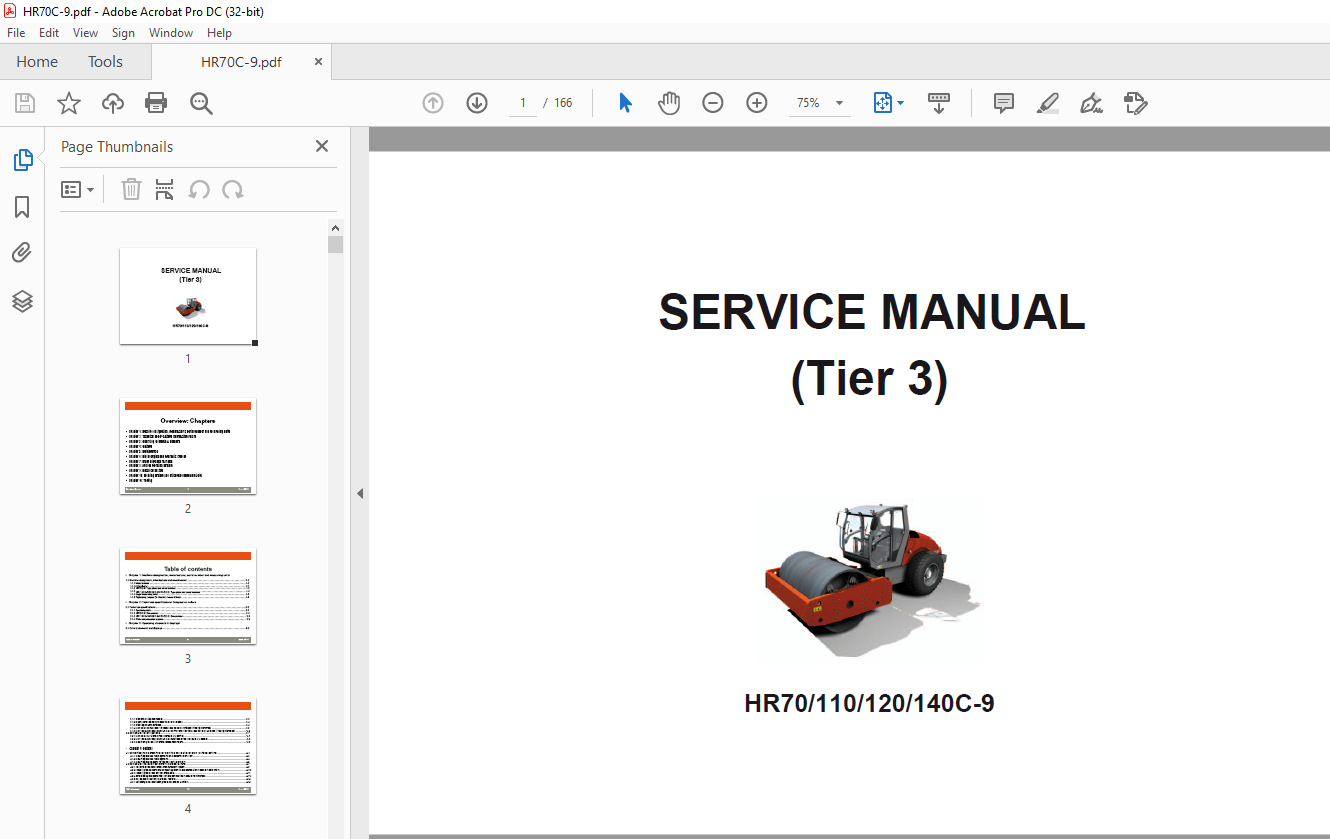Image resolution: width=1330 pixels, height=839 pixels.
Task: Select the arrow selection tool
Action: [625, 103]
